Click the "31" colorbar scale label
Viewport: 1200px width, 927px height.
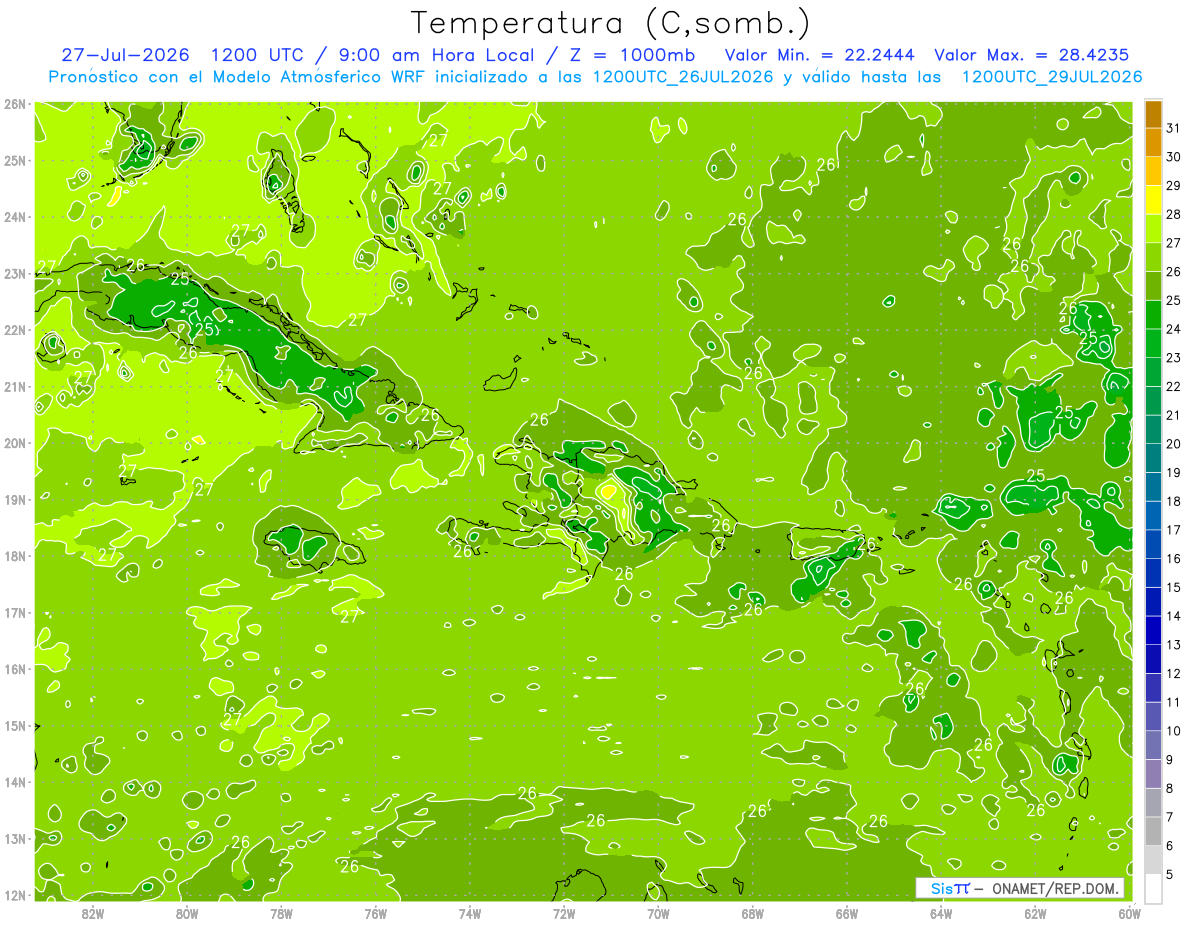click(1174, 128)
